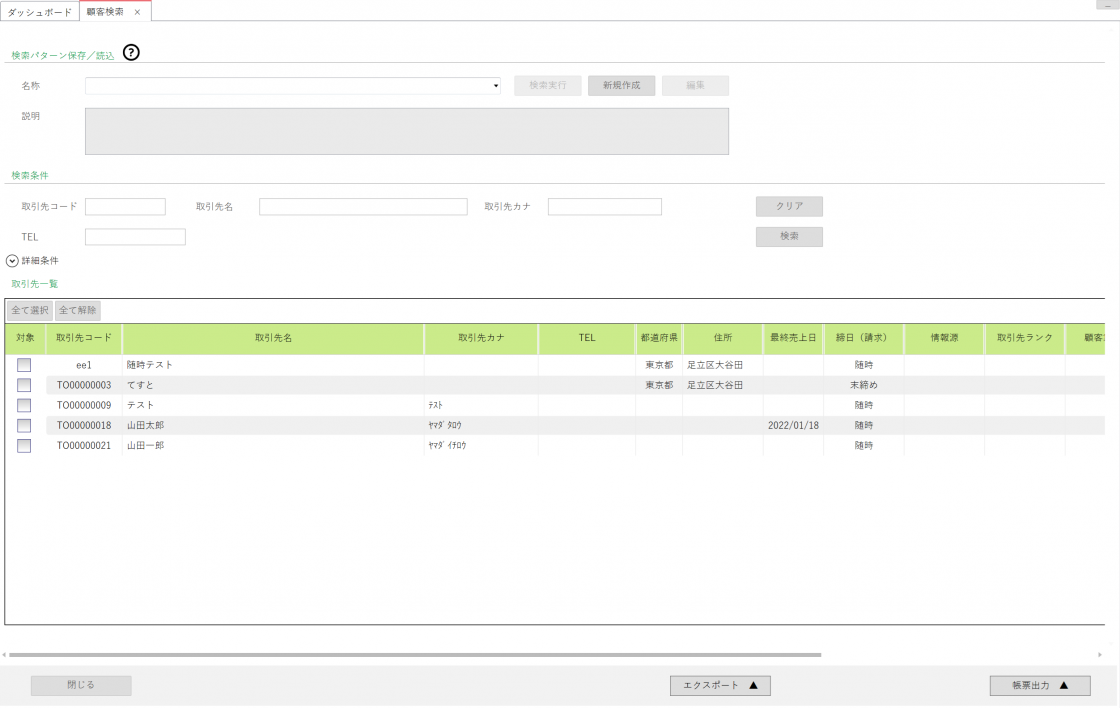Close the 顧客検索 tab
This screenshot has width=1120, height=708.
(x=137, y=12)
